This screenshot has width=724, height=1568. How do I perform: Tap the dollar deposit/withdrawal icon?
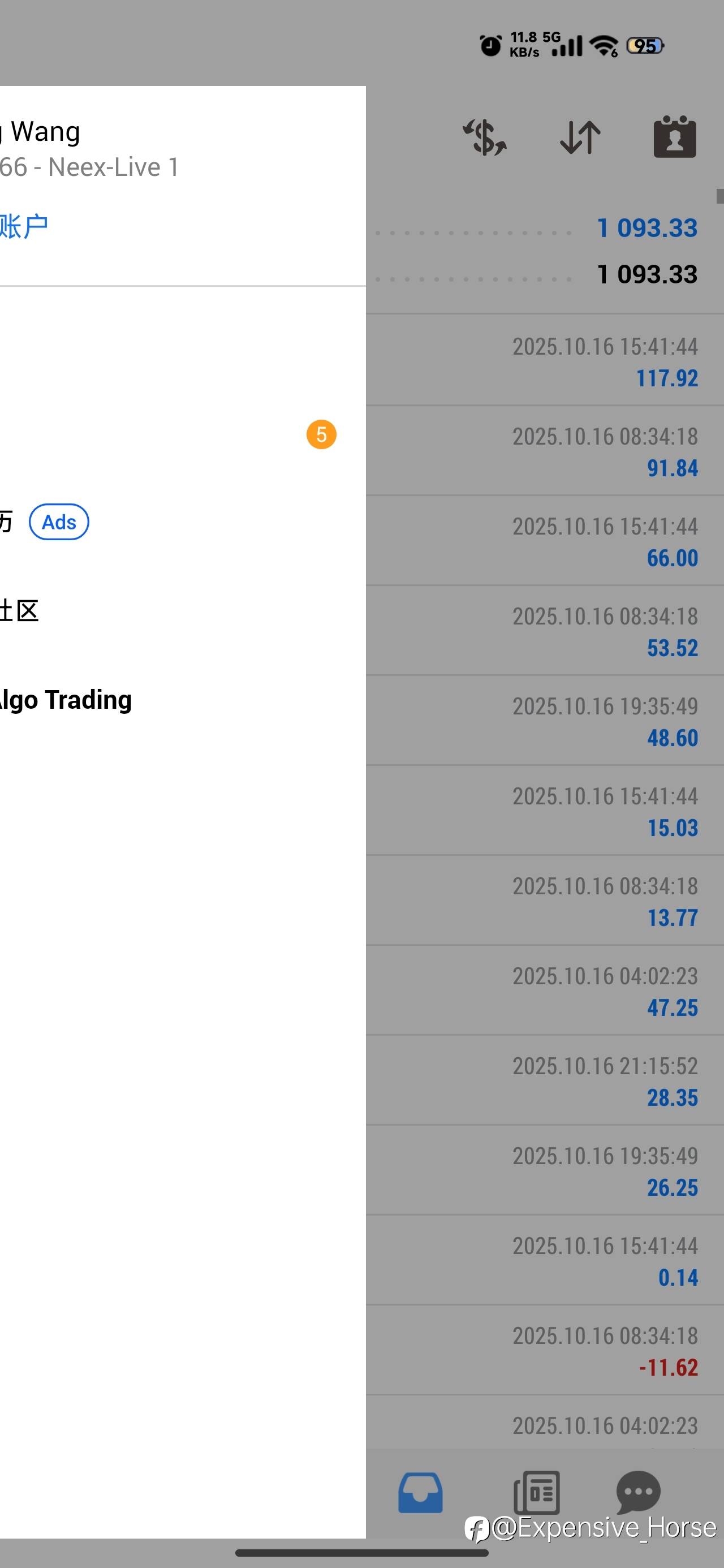[485, 137]
